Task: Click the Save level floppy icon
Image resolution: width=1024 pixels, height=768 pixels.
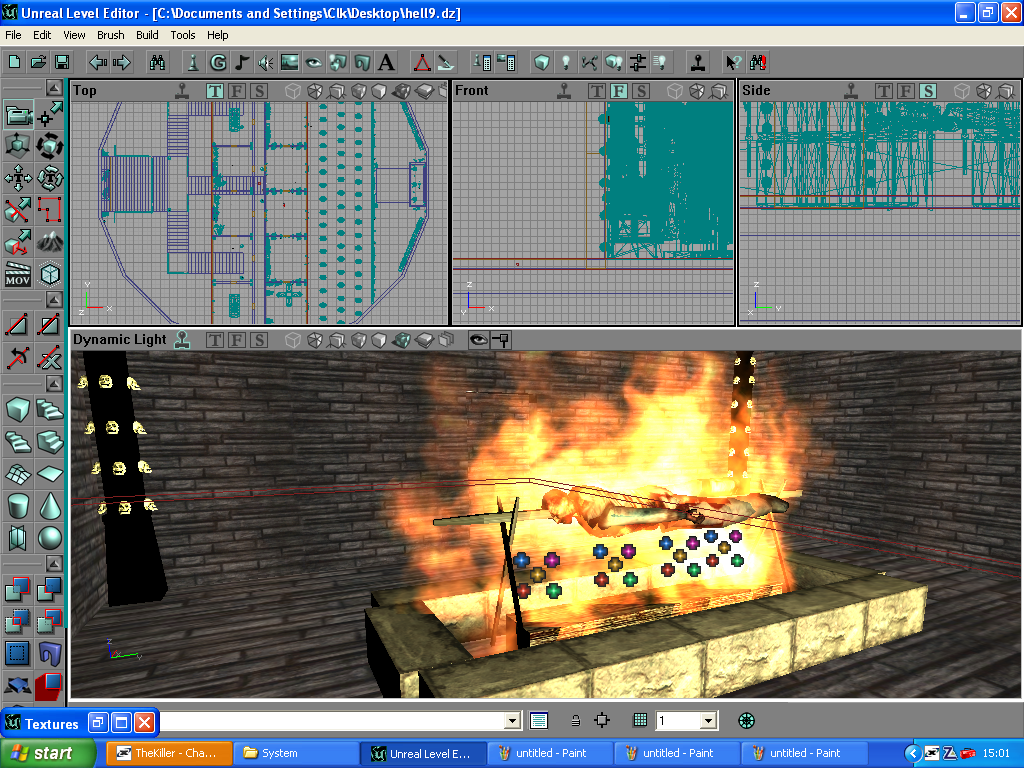Action: click(62, 62)
